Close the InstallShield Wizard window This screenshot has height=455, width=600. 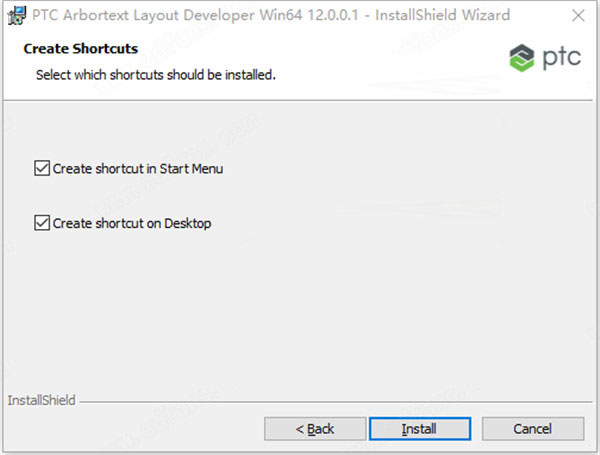click(578, 15)
